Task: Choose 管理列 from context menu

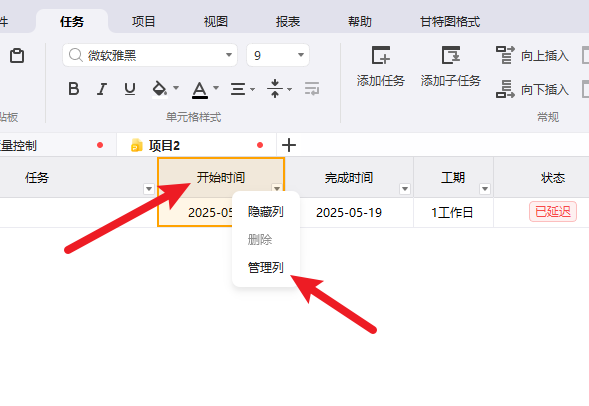Action: point(266,267)
